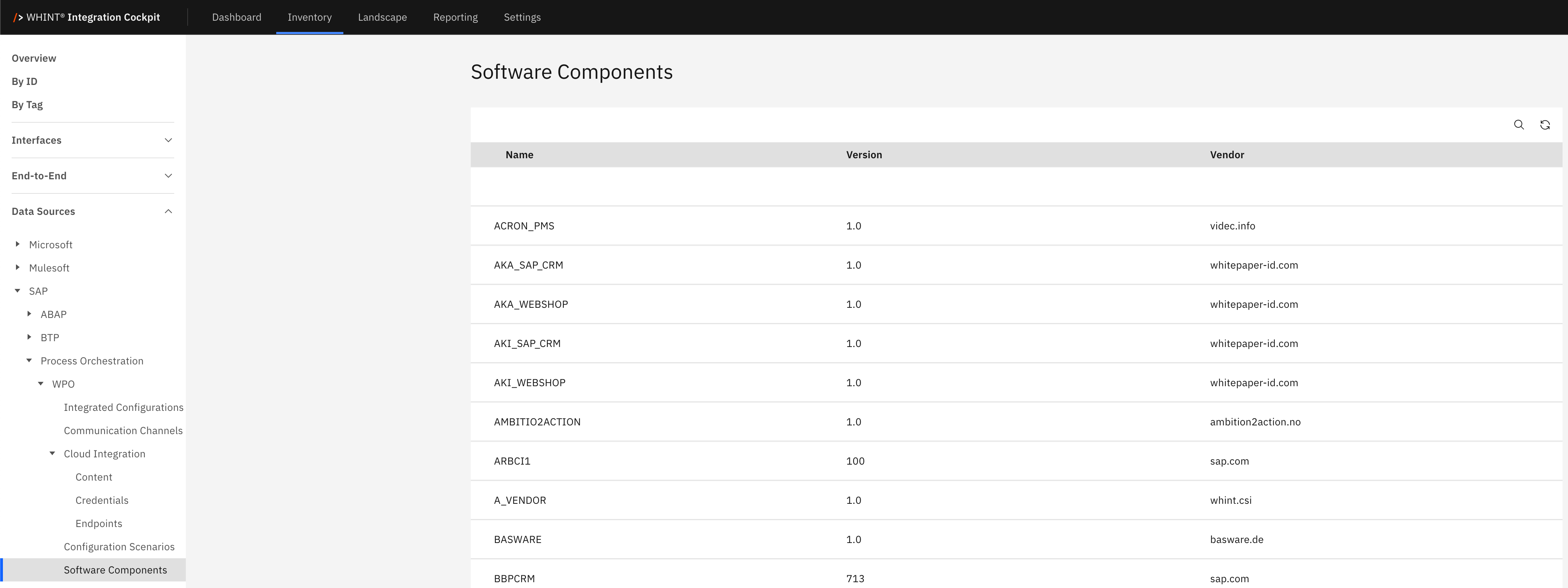Expand the End-to-End section chevron
This screenshot has height=588, width=1568.
tap(169, 176)
